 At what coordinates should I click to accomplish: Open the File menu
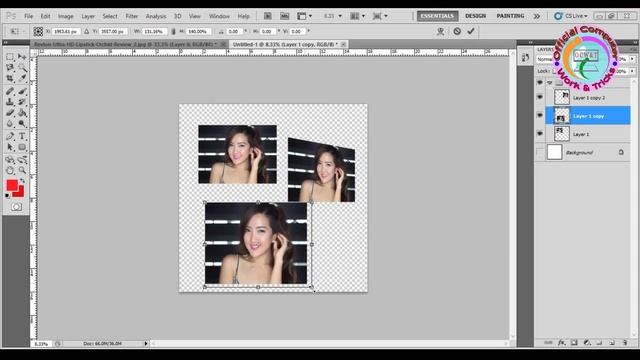29,16
